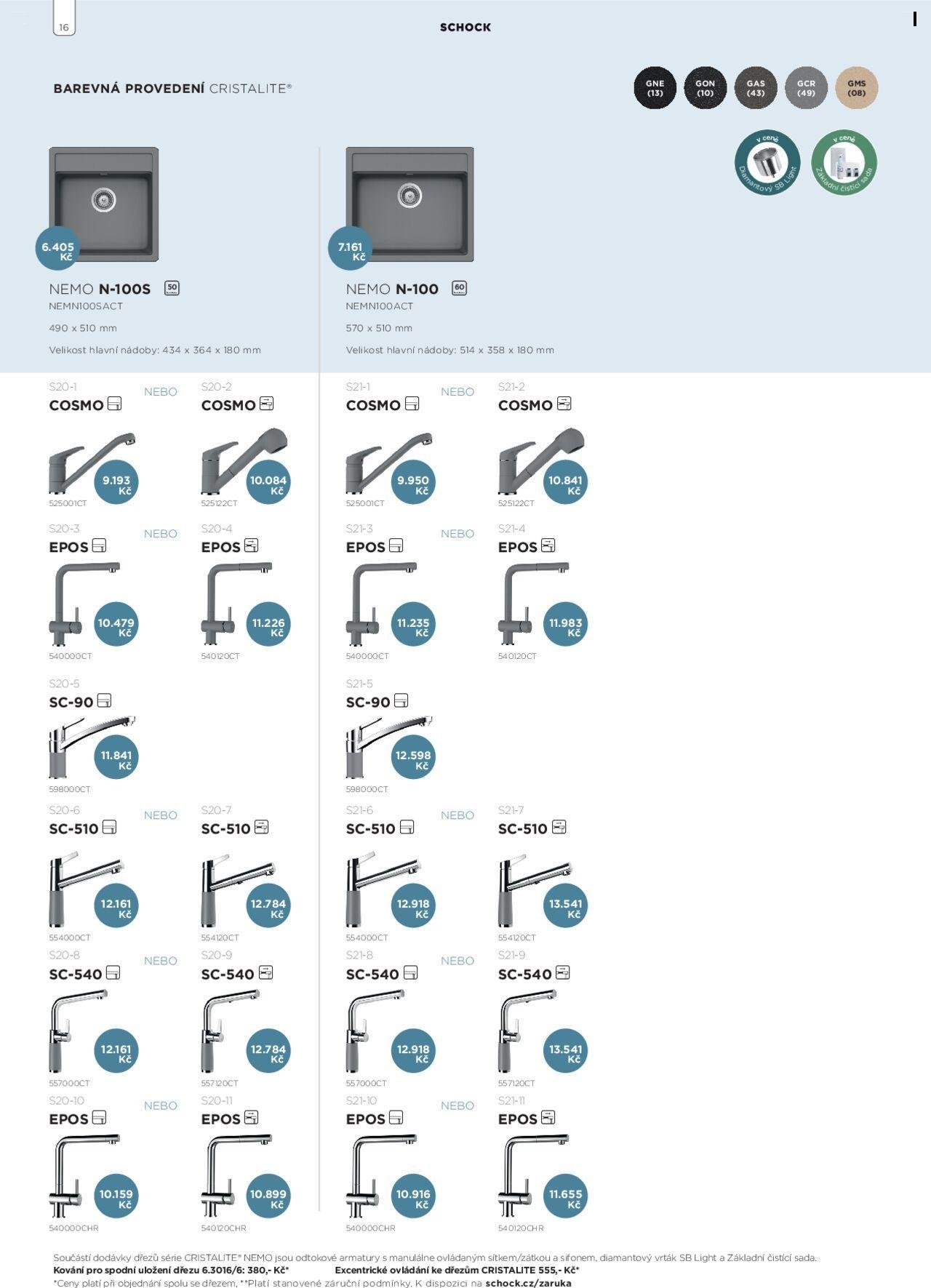Open the S20-10 EPOS chrome faucet image
931x1288 pixels.
pyautogui.click(x=84, y=1175)
